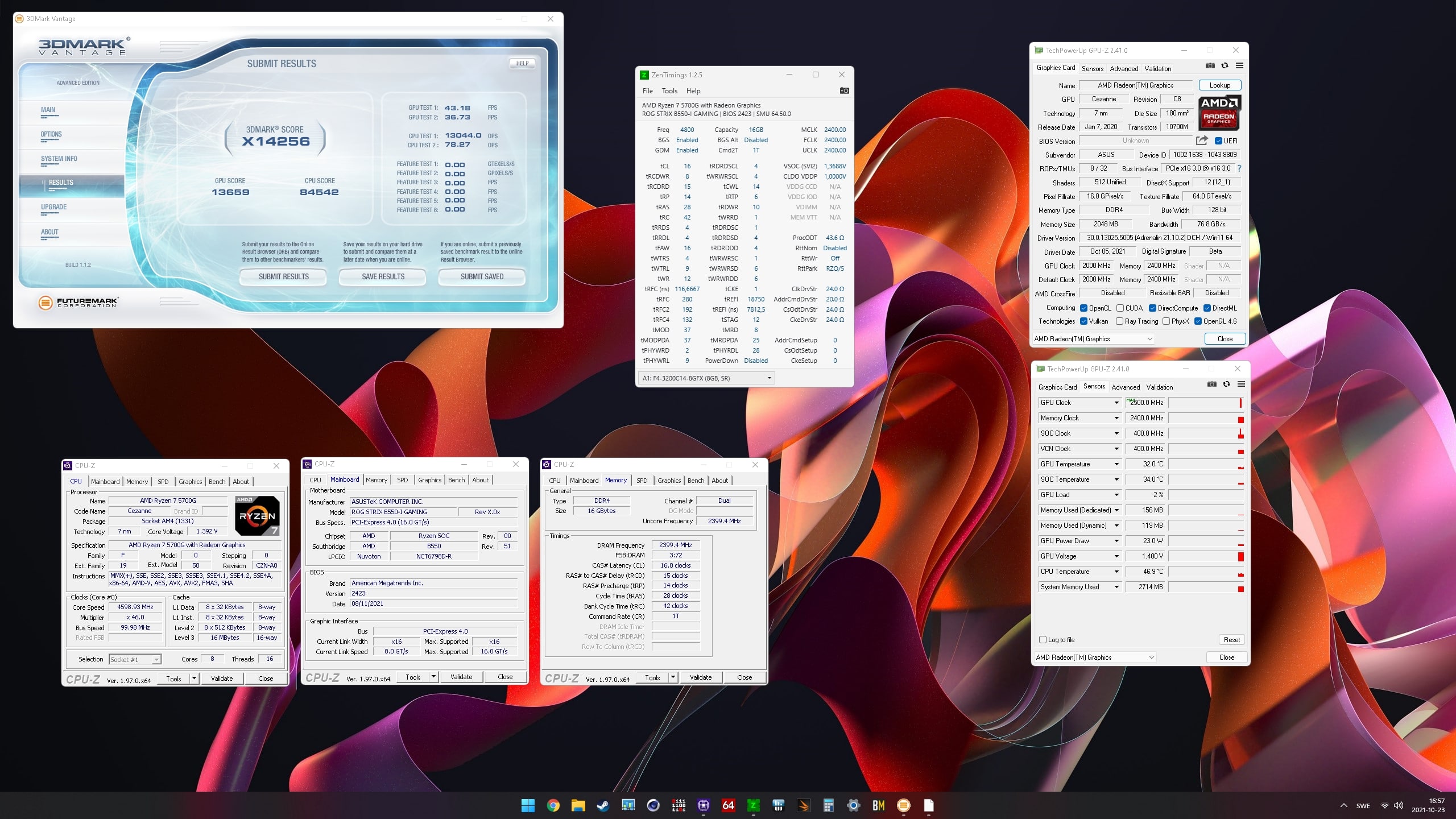Image resolution: width=1456 pixels, height=819 pixels.
Task: Open Settings gear icon in taskbar
Action: point(853,805)
